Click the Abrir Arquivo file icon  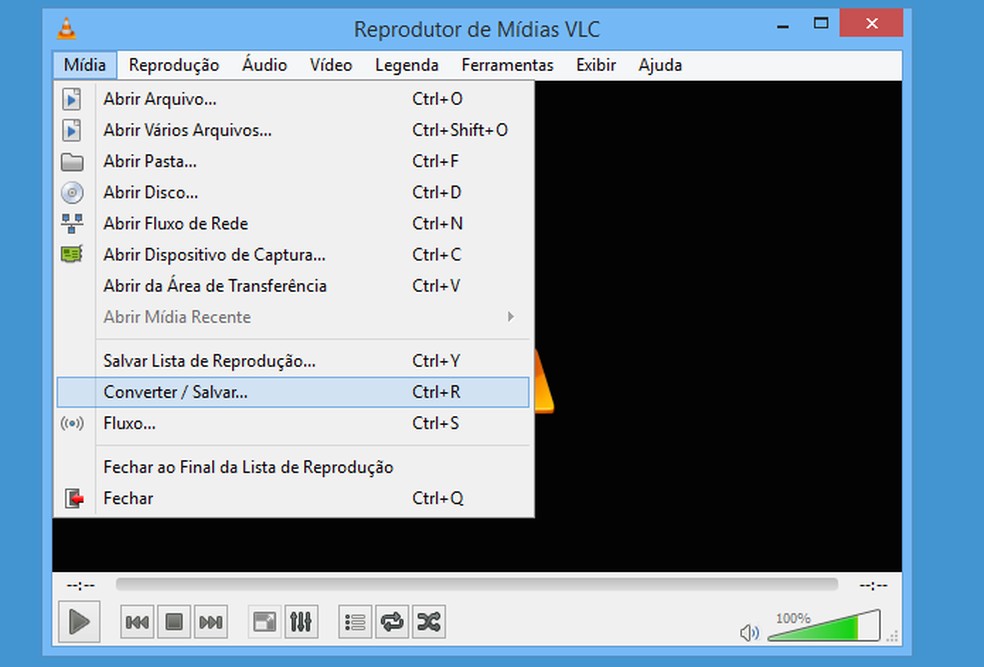coord(72,99)
